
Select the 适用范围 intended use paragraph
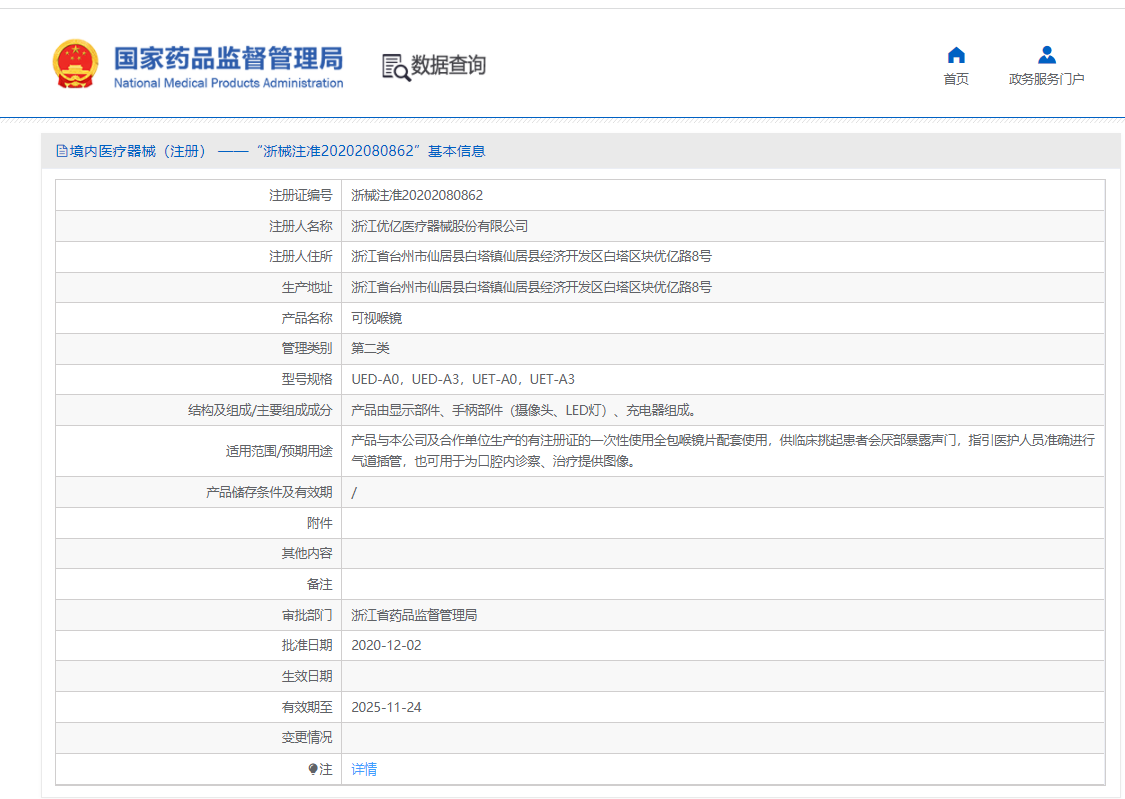pos(723,450)
